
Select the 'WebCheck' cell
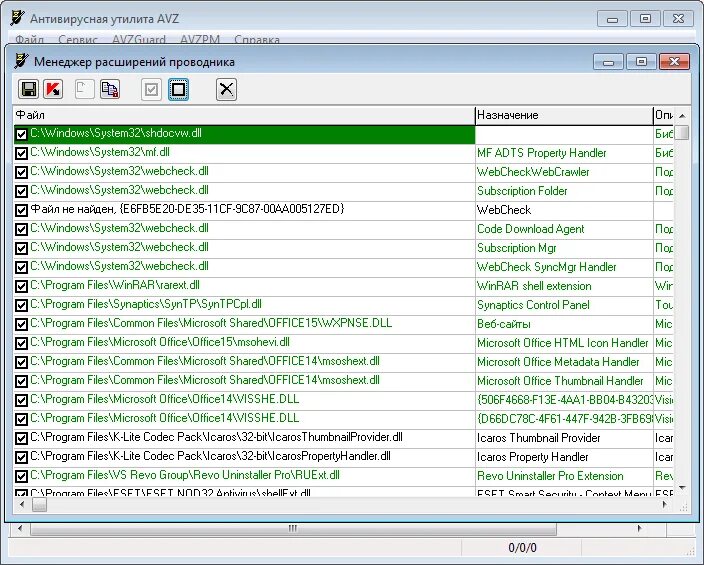[564, 210]
